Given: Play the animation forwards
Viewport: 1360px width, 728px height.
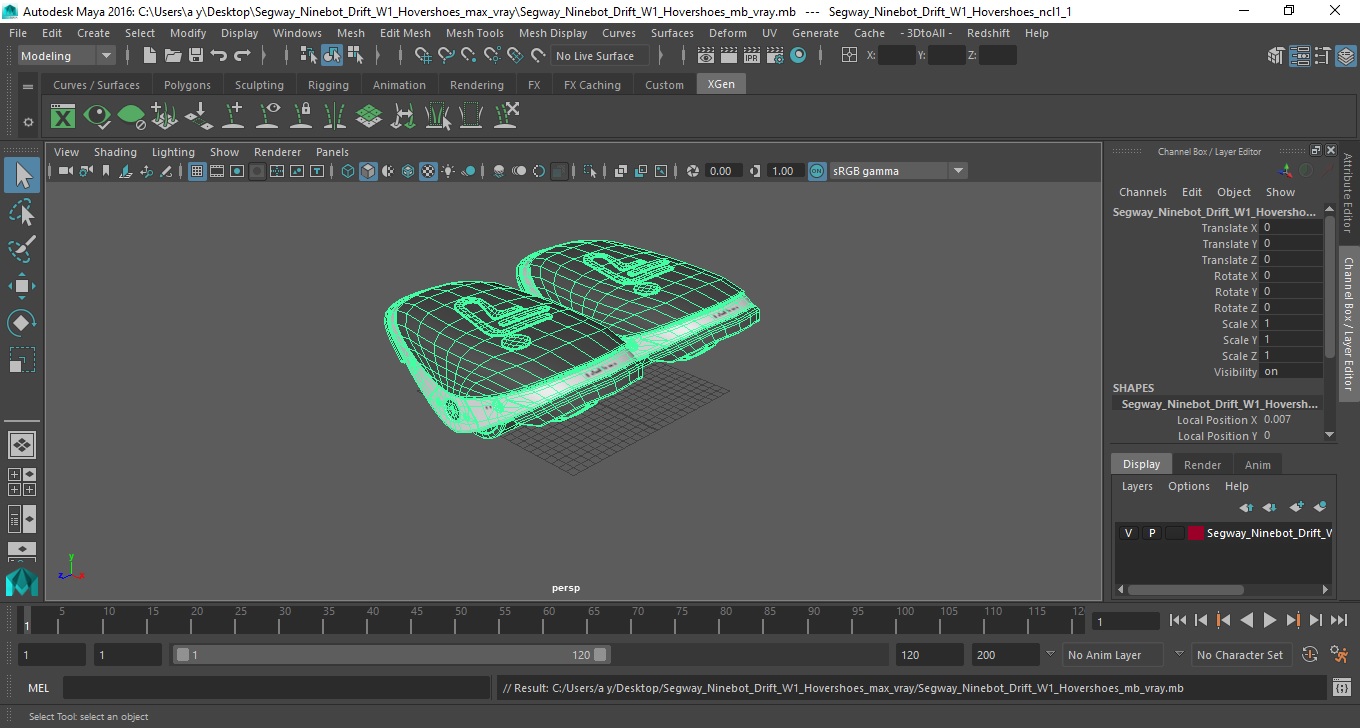Looking at the screenshot, I should pos(1269,621).
